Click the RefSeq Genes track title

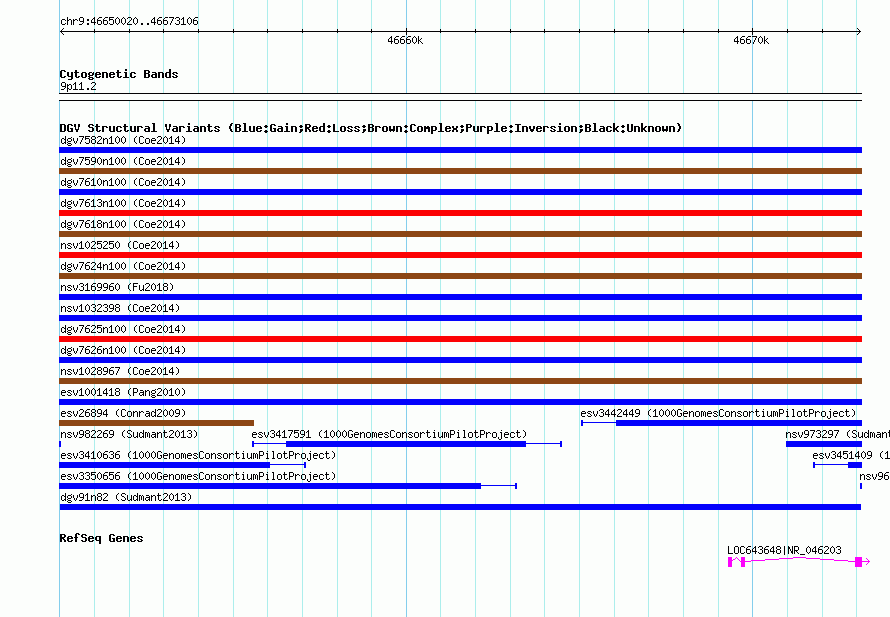pos(101,538)
